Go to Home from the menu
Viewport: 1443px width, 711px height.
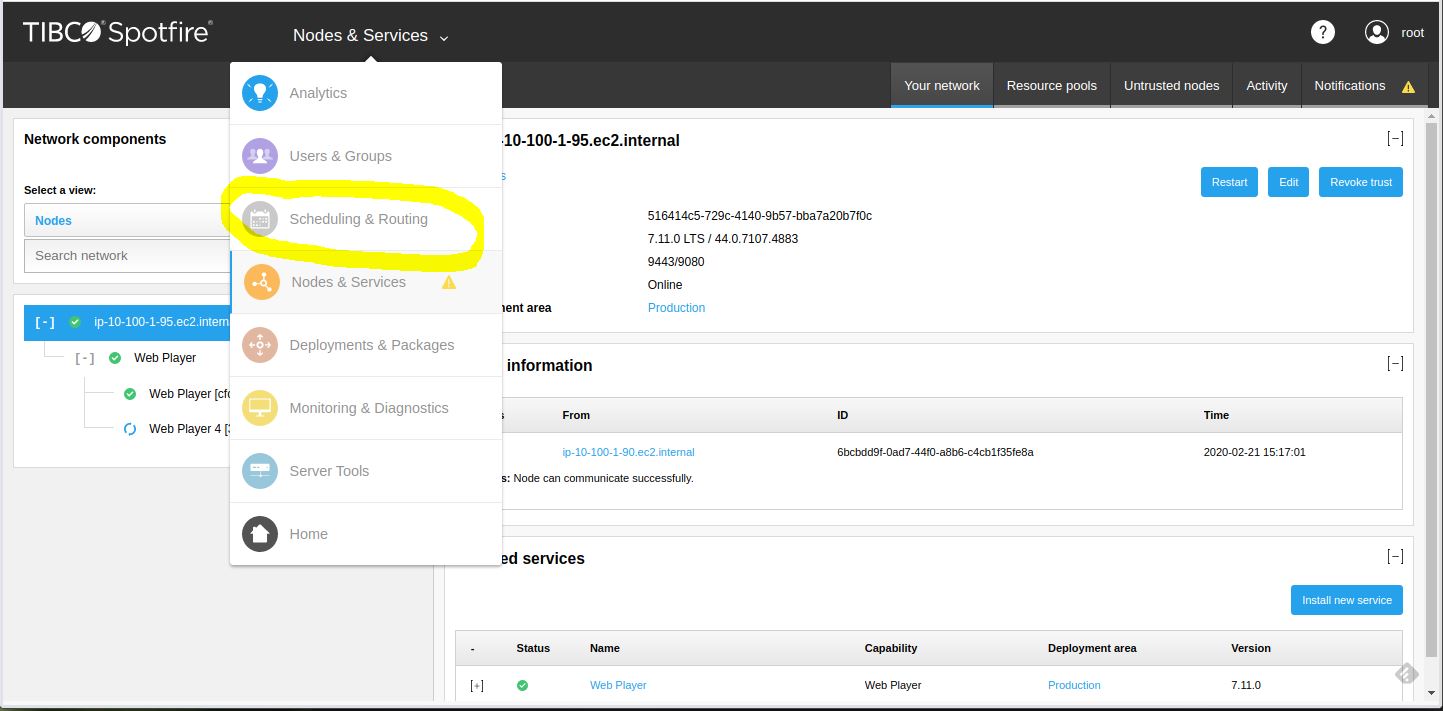click(x=366, y=534)
